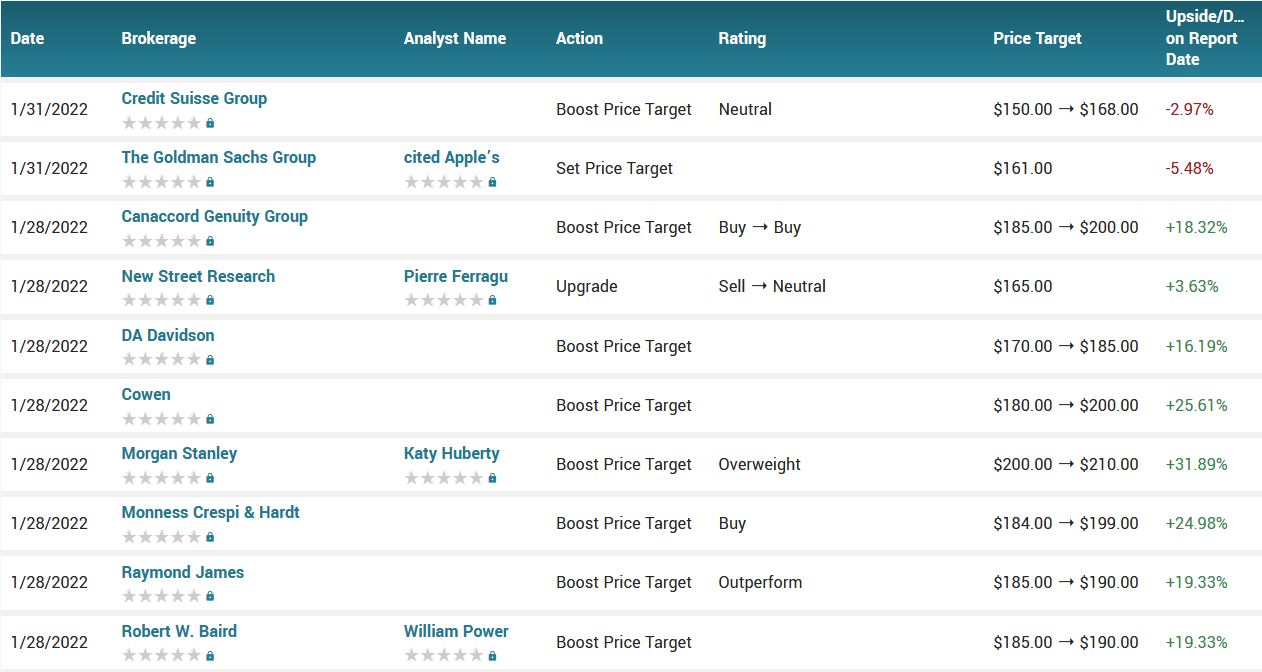Open the New Street Research link

pos(198,276)
